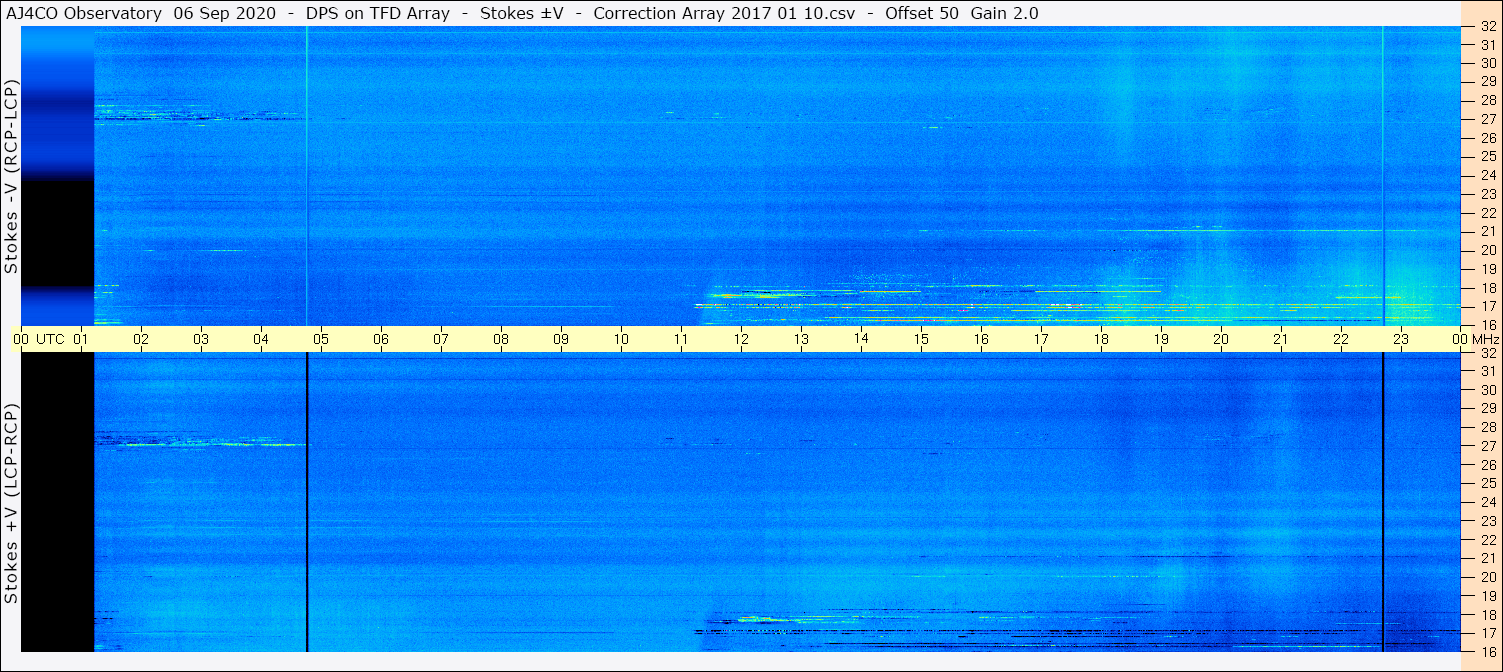Select hour 08 on the UTC time axis
The width and height of the screenshot is (1503, 672).
click(501, 339)
